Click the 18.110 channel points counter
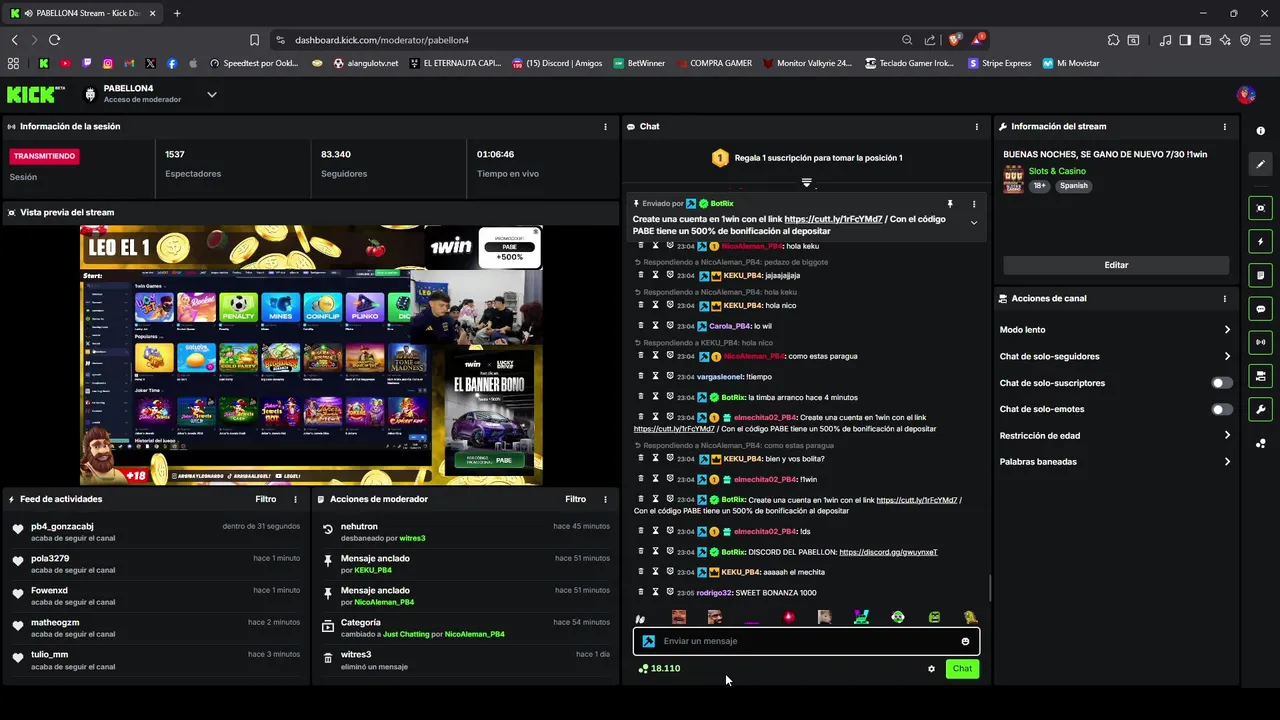This screenshot has width=1280, height=720. click(x=659, y=669)
